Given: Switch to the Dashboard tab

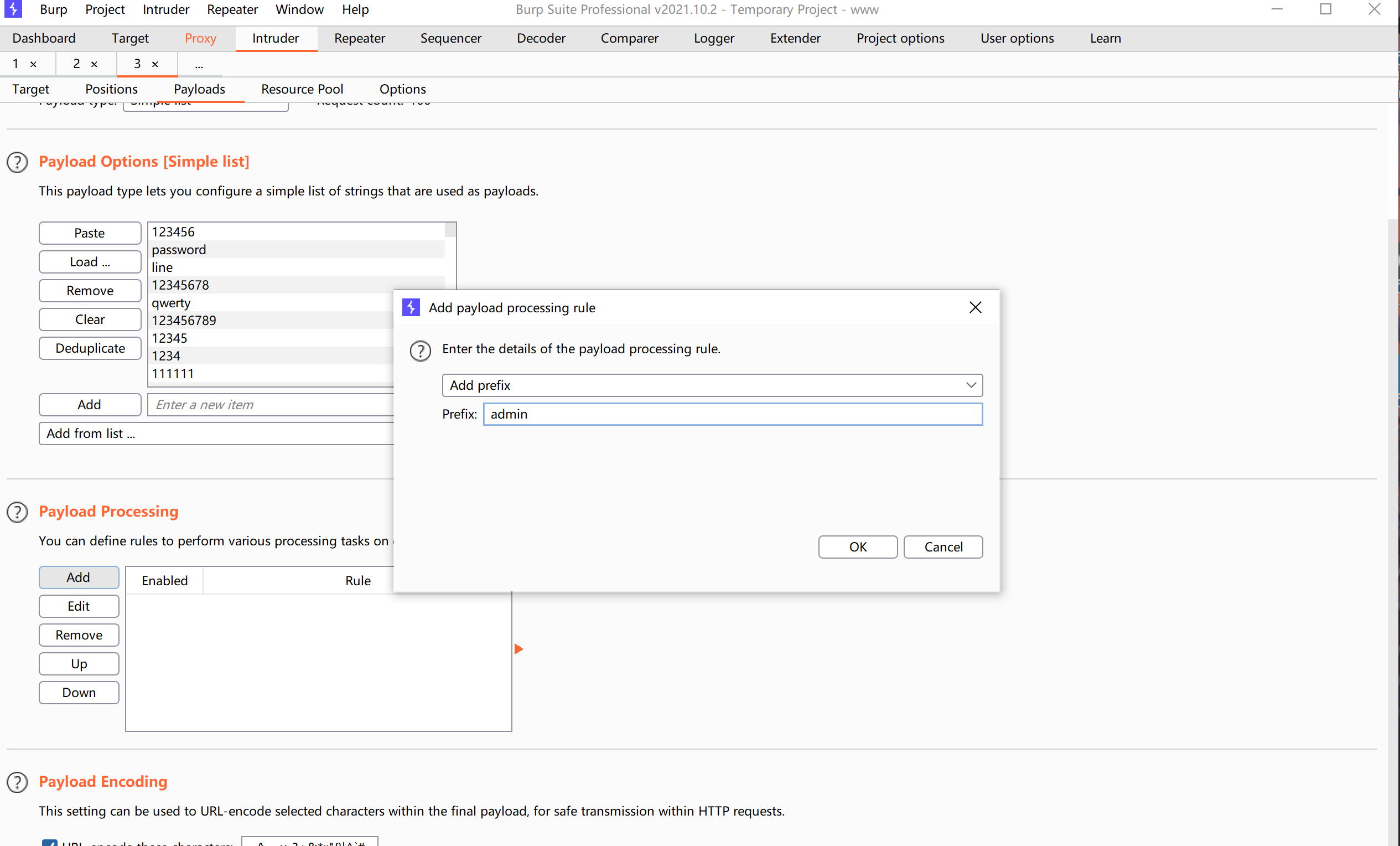Looking at the screenshot, I should 44,38.
